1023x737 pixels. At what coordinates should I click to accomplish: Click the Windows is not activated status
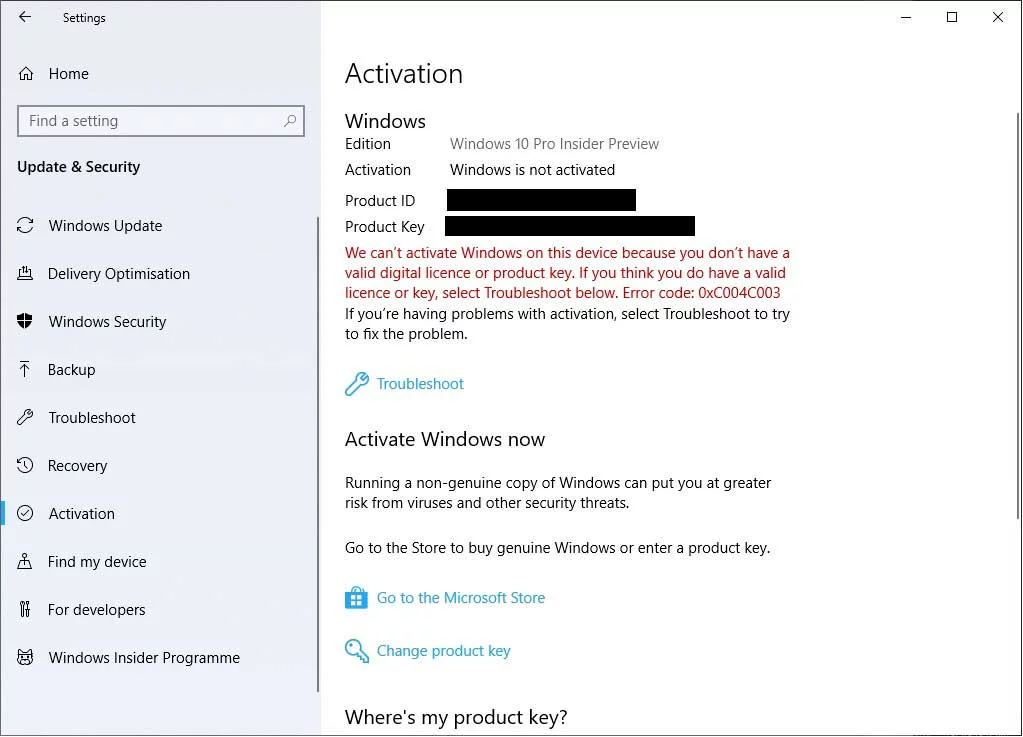(x=532, y=170)
